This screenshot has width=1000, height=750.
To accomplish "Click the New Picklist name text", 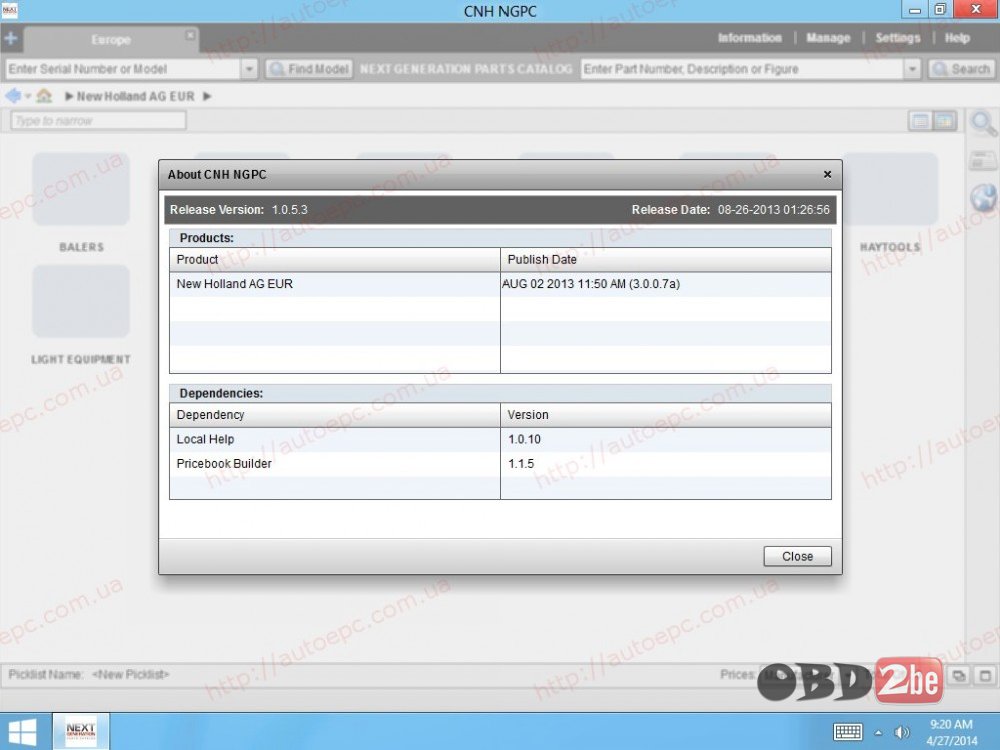I will (131, 674).
